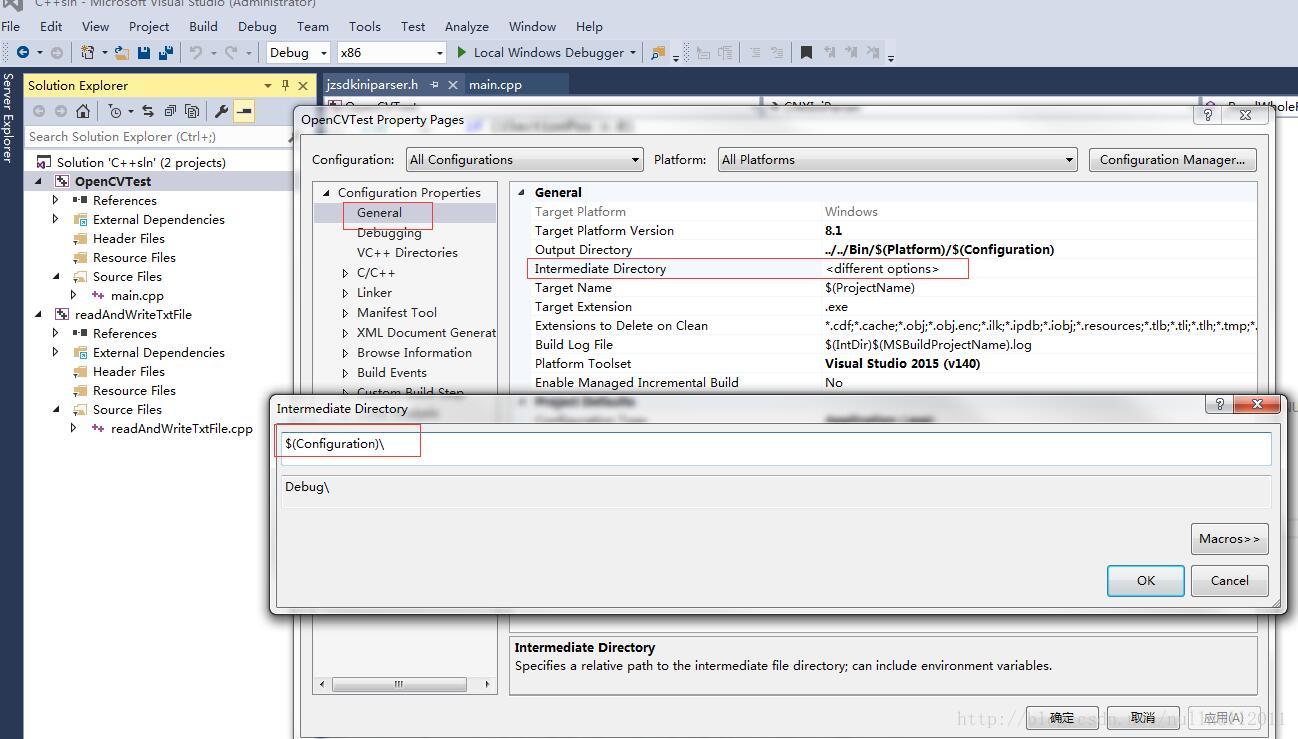
Task: Close the jzsdkiniparser.h tab
Action: 452,85
